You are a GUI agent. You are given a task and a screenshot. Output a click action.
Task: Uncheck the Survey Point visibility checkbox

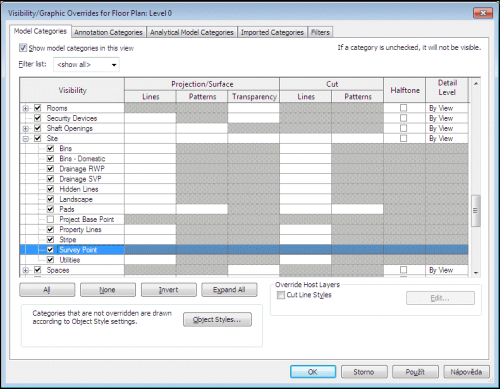tap(50, 250)
